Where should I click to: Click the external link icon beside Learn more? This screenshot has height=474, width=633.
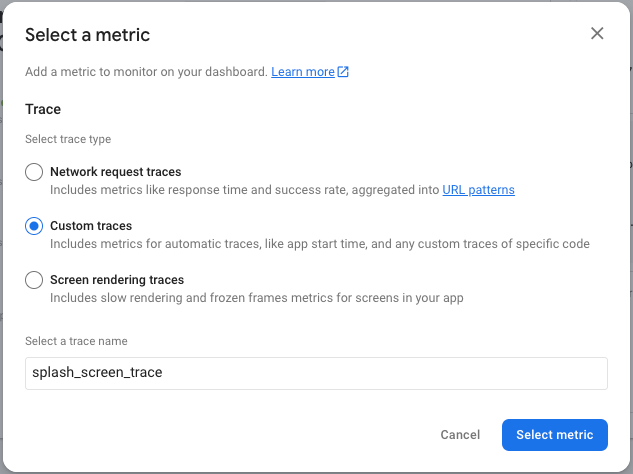tap(343, 72)
